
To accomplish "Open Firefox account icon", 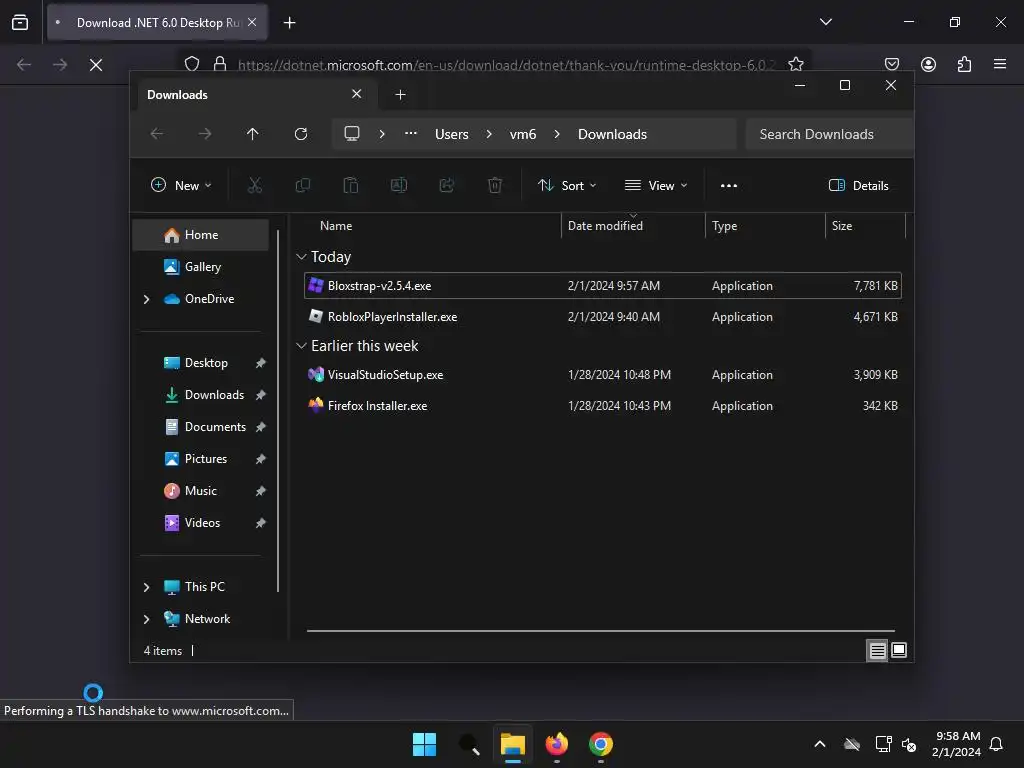I will click(x=928, y=64).
